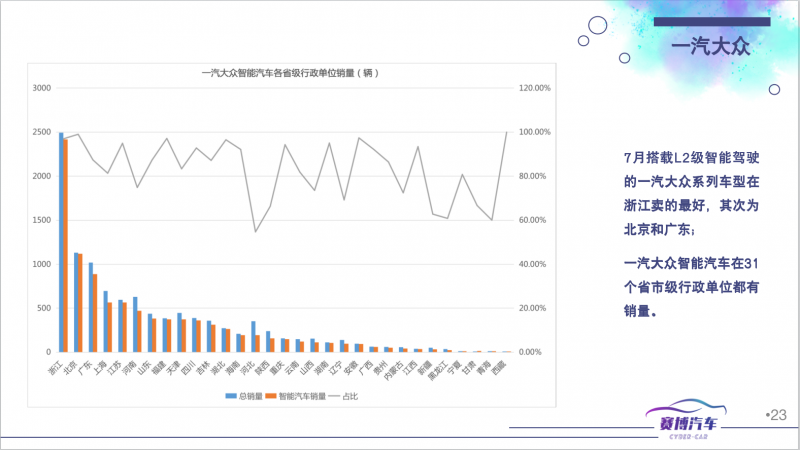Click the 占比 legend label

coord(350,396)
